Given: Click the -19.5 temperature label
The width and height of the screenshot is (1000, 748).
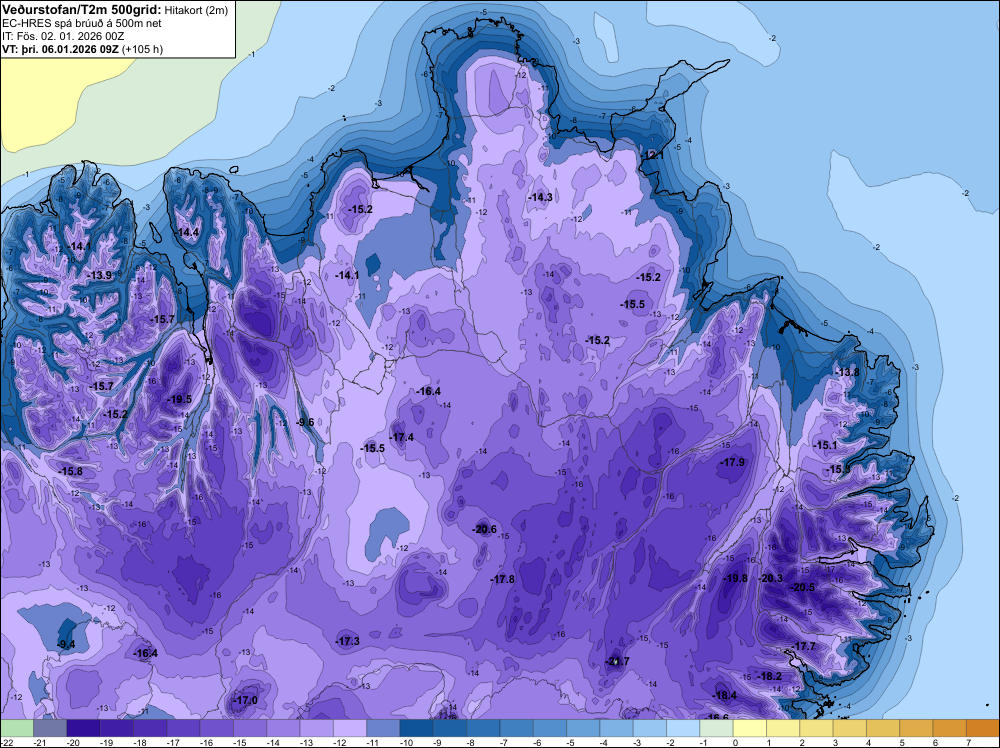Looking at the screenshot, I should [180, 399].
